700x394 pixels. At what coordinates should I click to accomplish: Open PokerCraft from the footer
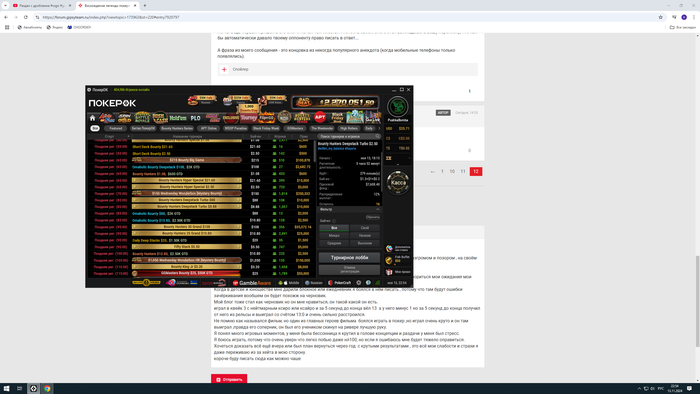[x=340, y=283]
